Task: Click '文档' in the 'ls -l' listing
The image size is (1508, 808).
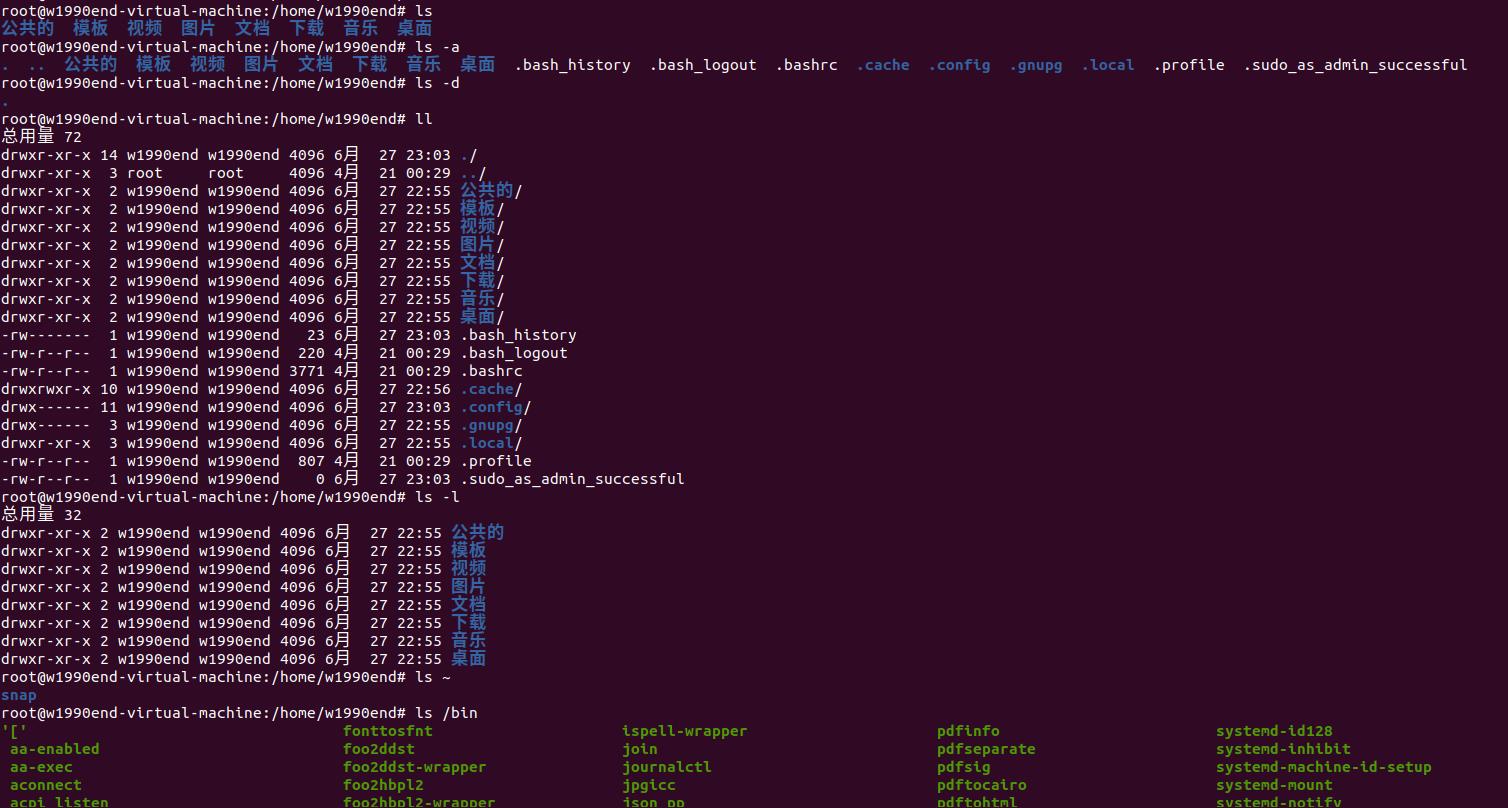Action: (x=468, y=605)
